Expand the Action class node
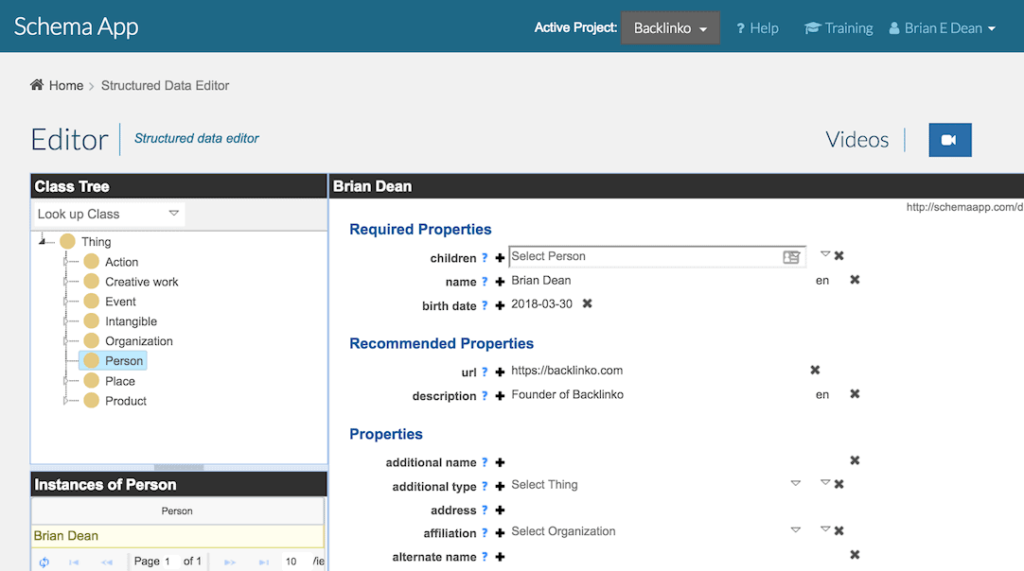Viewport: 1024px width, 571px height. click(x=65, y=262)
